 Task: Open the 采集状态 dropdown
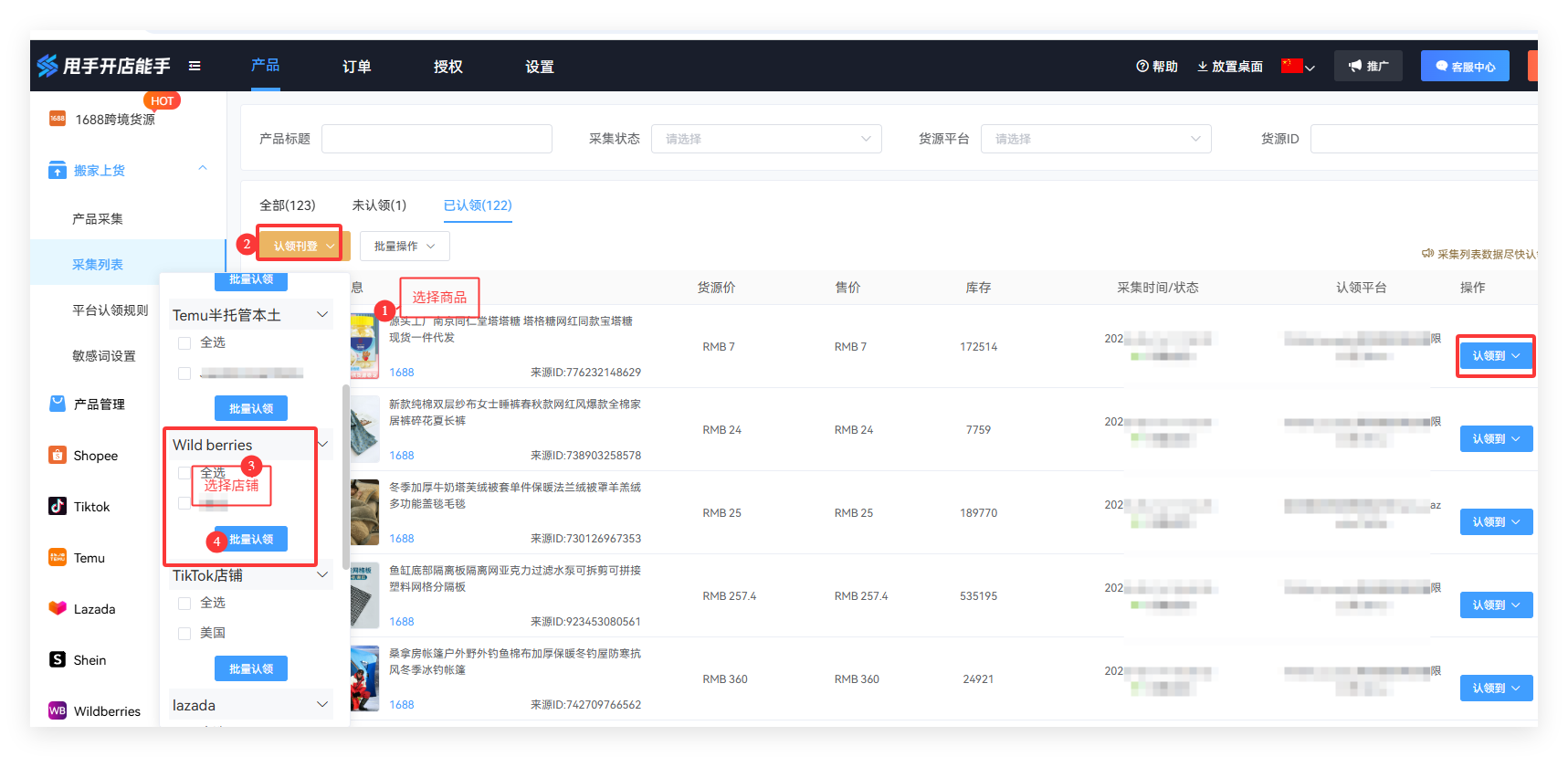[x=766, y=139]
